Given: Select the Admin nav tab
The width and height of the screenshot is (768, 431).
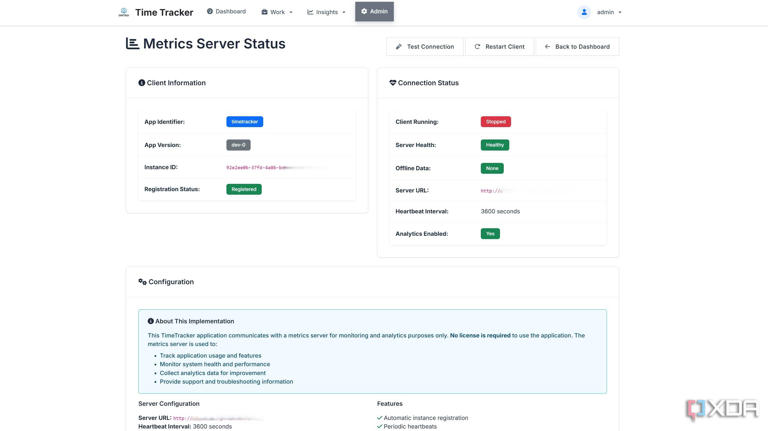Looking at the screenshot, I should (x=374, y=11).
